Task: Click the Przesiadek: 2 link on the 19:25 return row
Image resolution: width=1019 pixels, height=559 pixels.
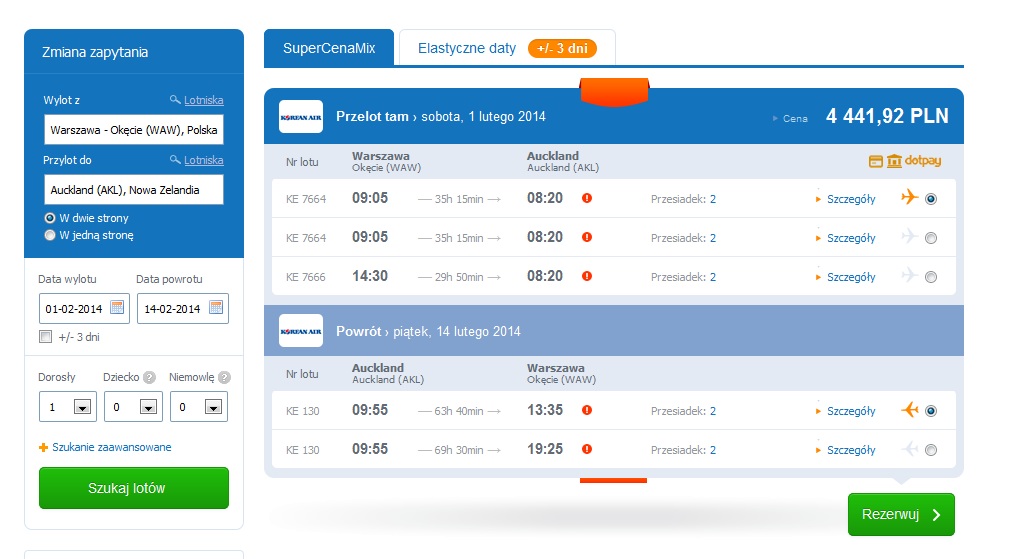Action: click(x=683, y=450)
